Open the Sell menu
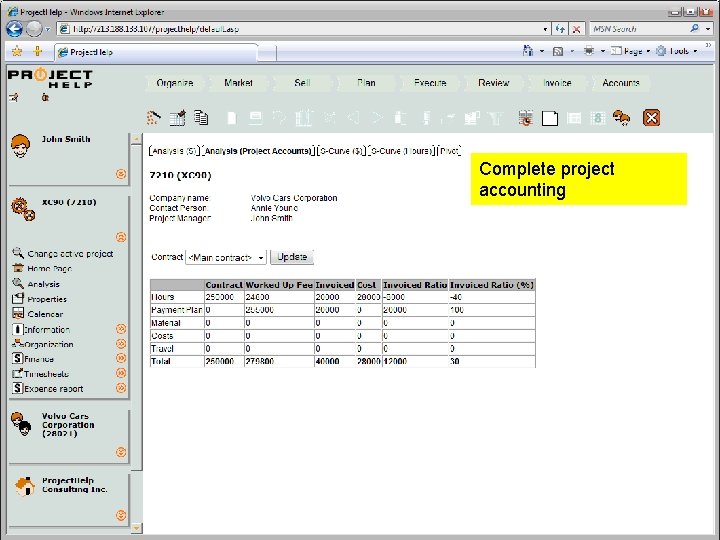Image resolution: width=720 pixels, height=540 pixels. 302,83
